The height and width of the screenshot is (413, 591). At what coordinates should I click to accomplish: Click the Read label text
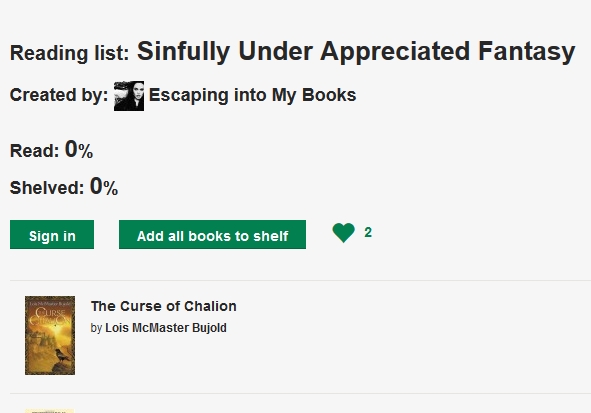(x=34, y=151)
